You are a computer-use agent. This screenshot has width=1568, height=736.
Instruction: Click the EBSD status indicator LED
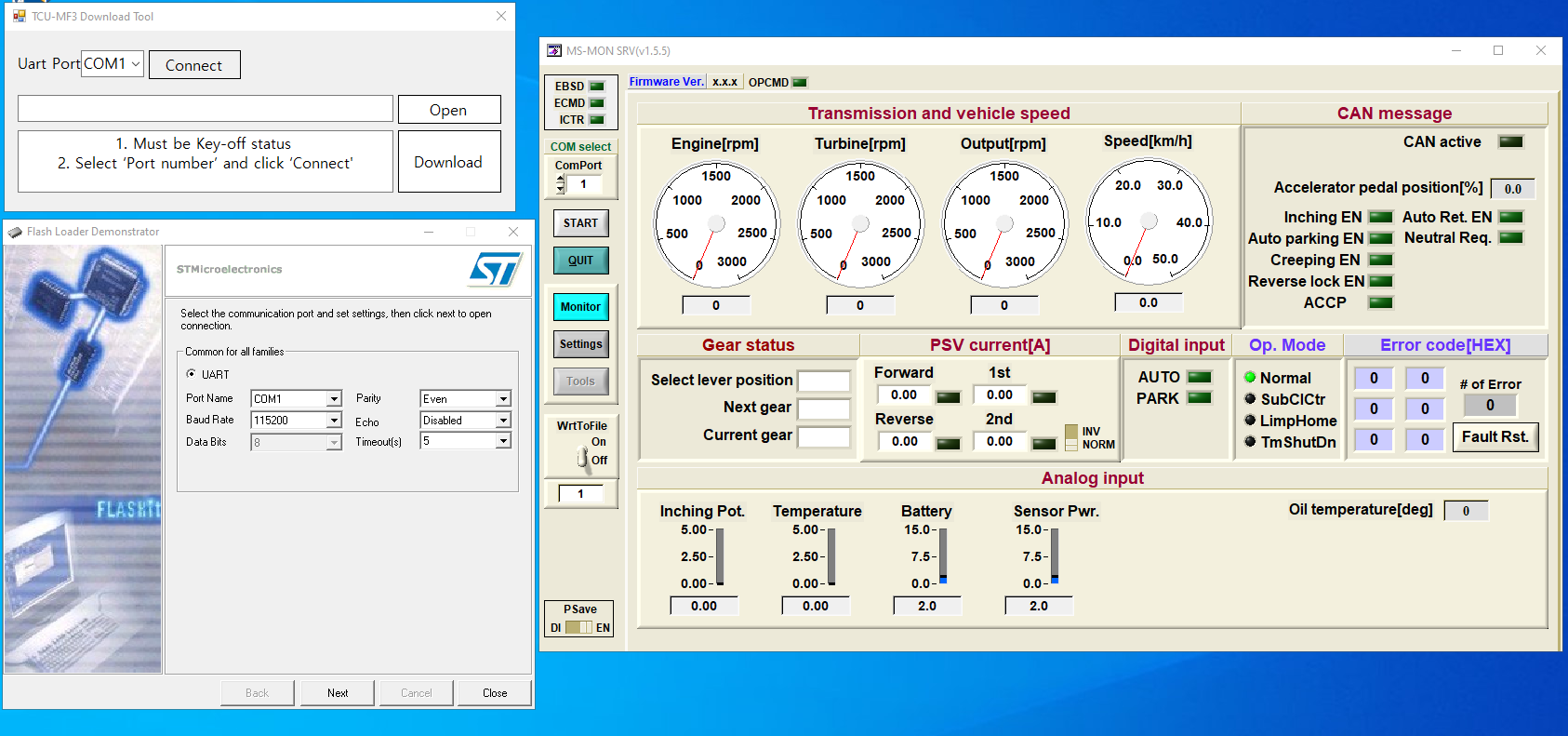[x=597, y=87]
